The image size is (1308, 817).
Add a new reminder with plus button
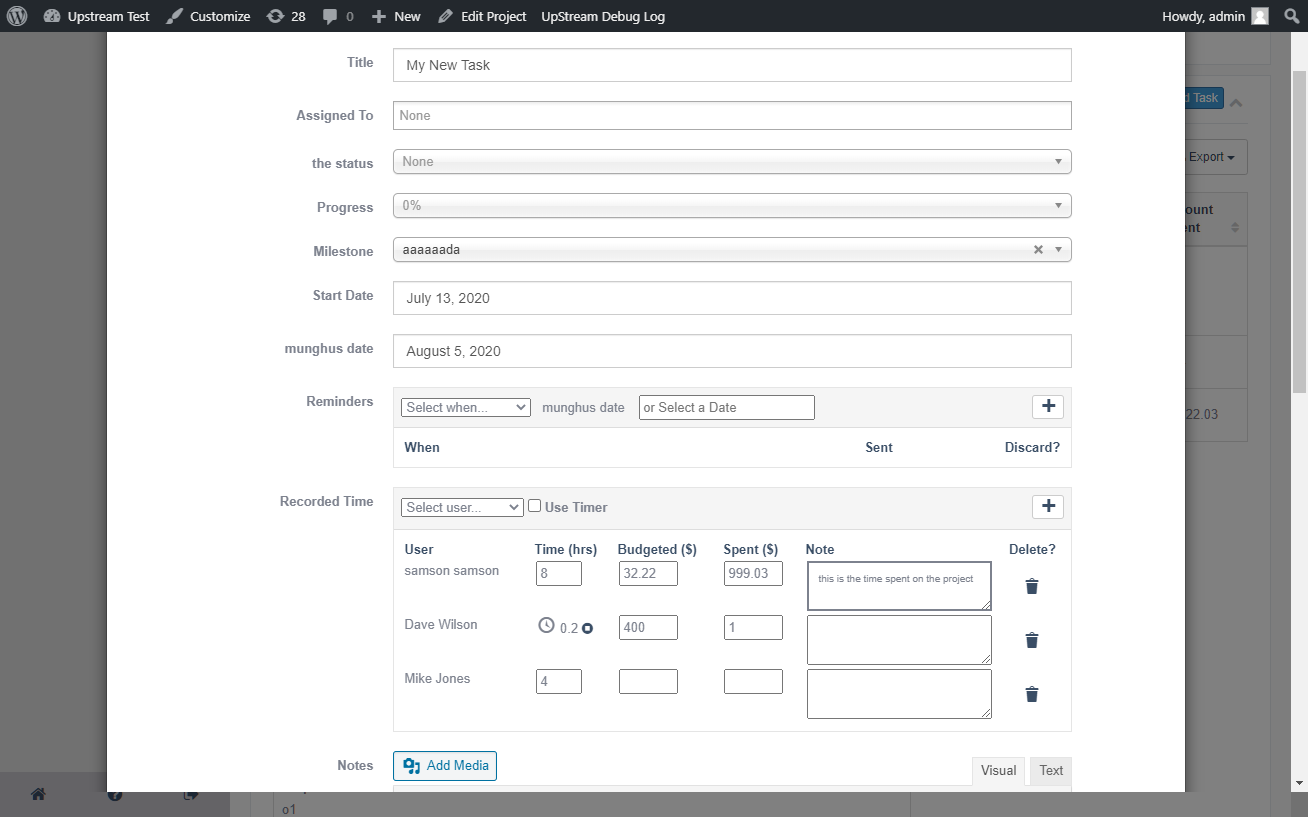tap(1048, 406)
